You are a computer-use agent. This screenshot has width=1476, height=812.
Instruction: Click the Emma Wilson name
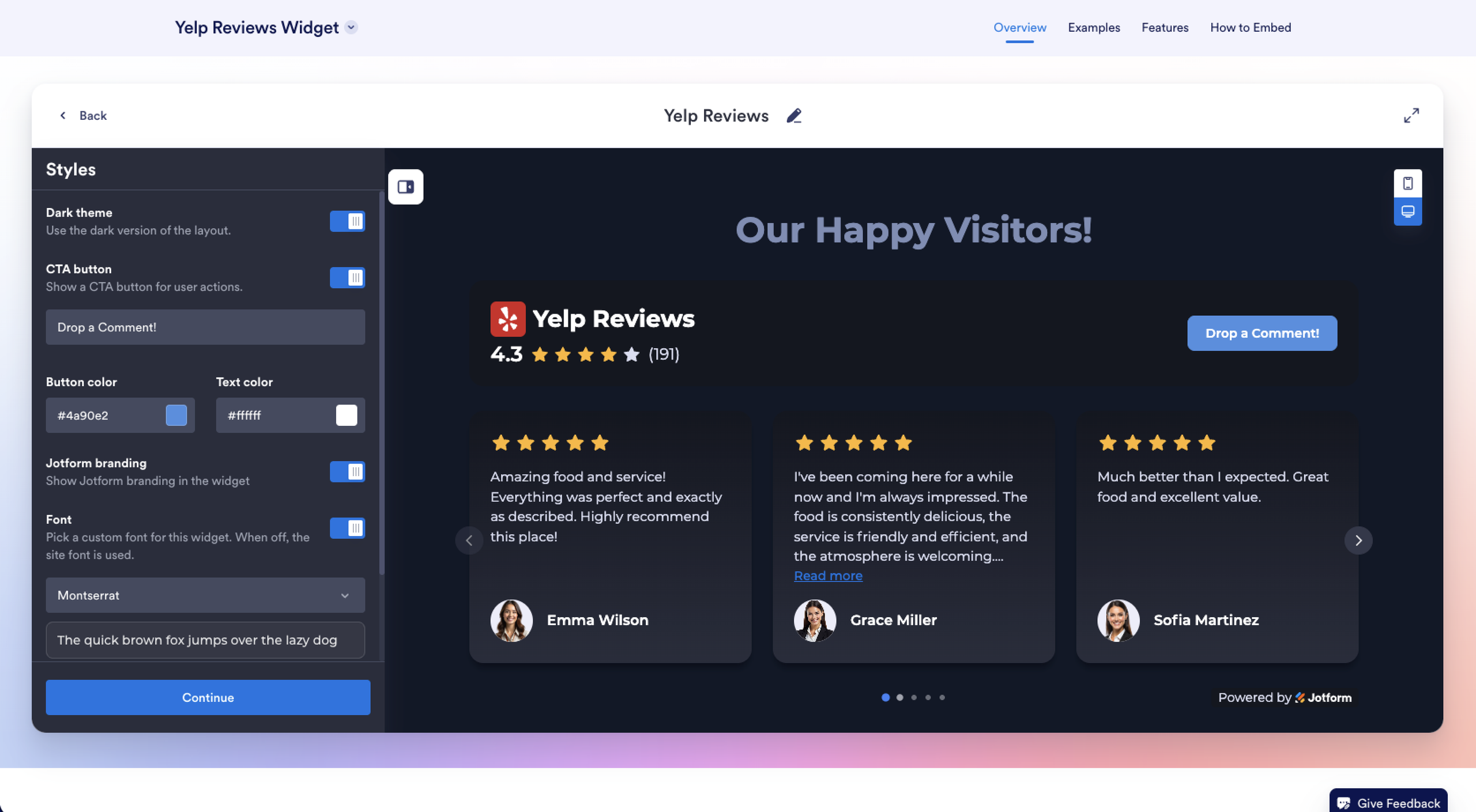click(x=597, y=620)
